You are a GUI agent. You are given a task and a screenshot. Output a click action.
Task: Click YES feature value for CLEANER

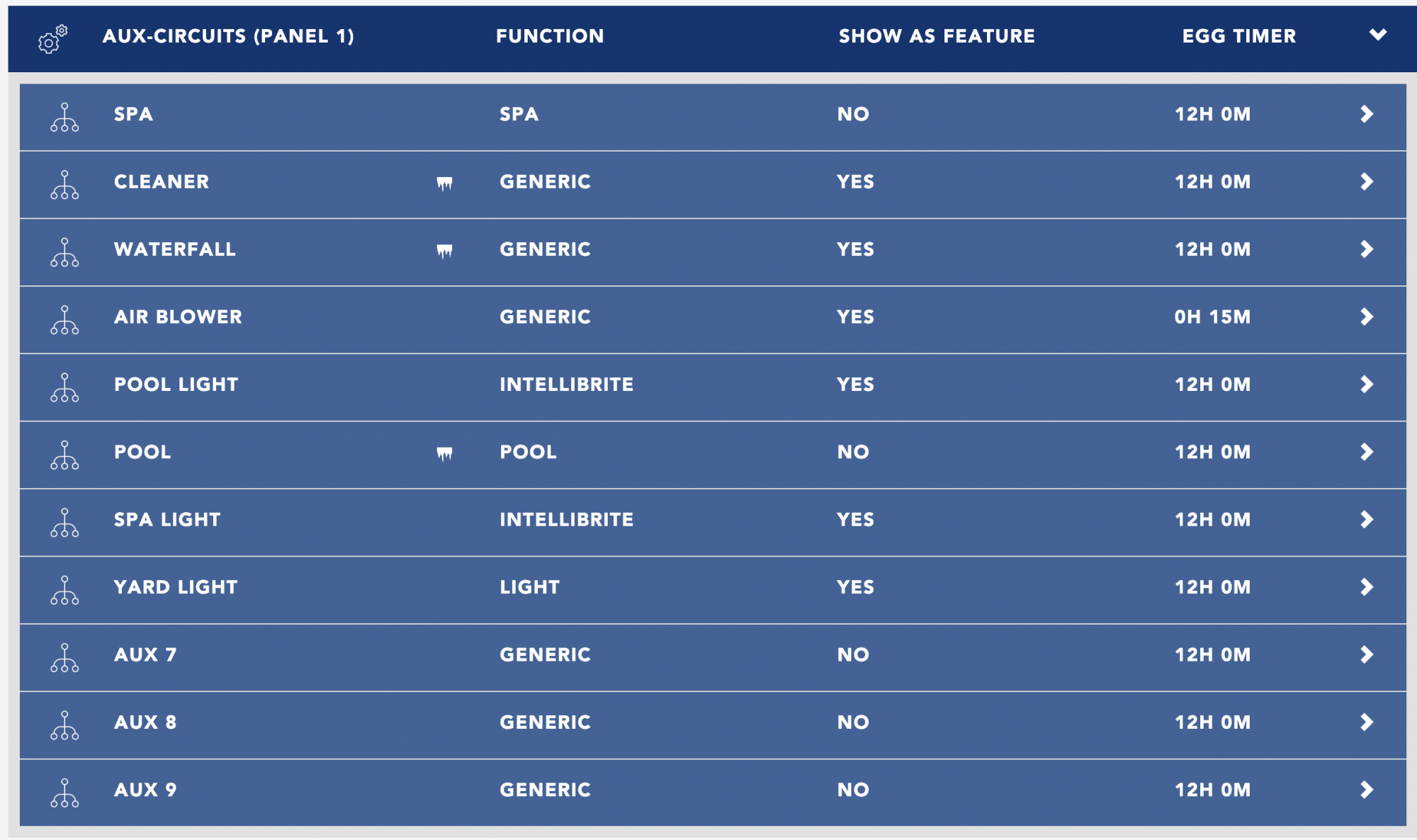pyautogui.click(x=855, y=182)
